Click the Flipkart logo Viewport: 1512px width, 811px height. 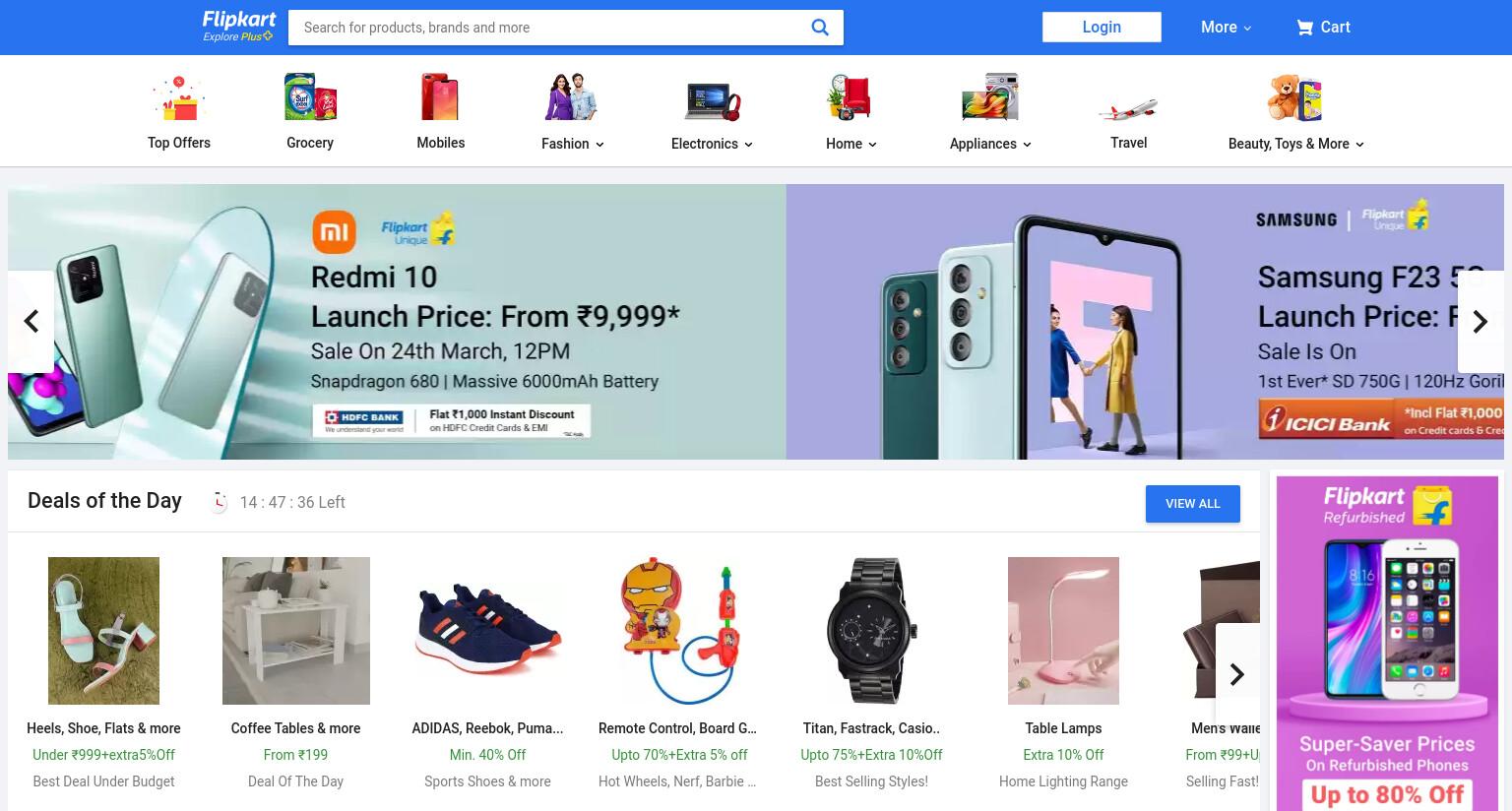[239, 27]
